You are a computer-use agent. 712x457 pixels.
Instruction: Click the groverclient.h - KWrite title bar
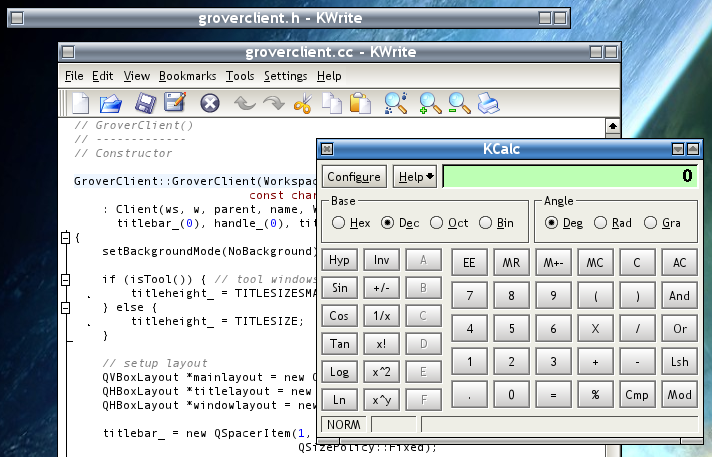[x=280, y=18]
